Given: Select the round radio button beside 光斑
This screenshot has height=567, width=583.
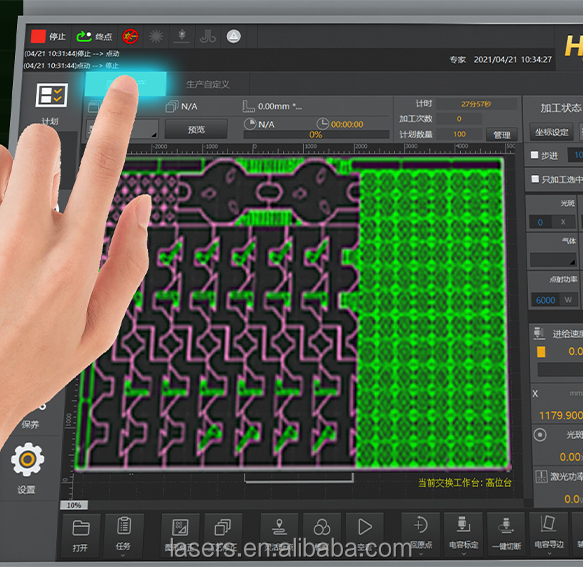Looking at the screenshot, I should [x=540, y=435].
